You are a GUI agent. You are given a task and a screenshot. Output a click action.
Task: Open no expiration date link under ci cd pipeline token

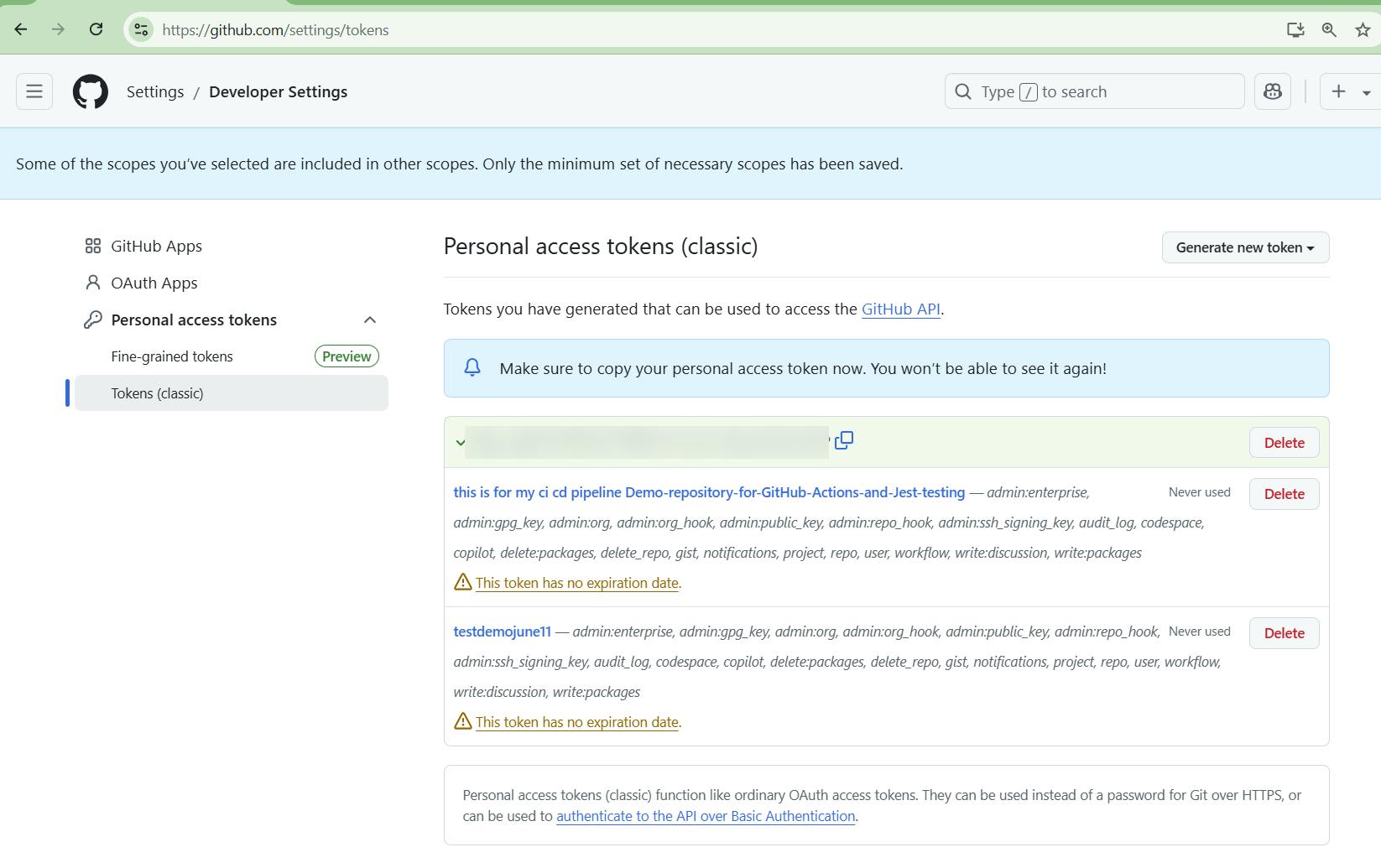pos(577,583)
